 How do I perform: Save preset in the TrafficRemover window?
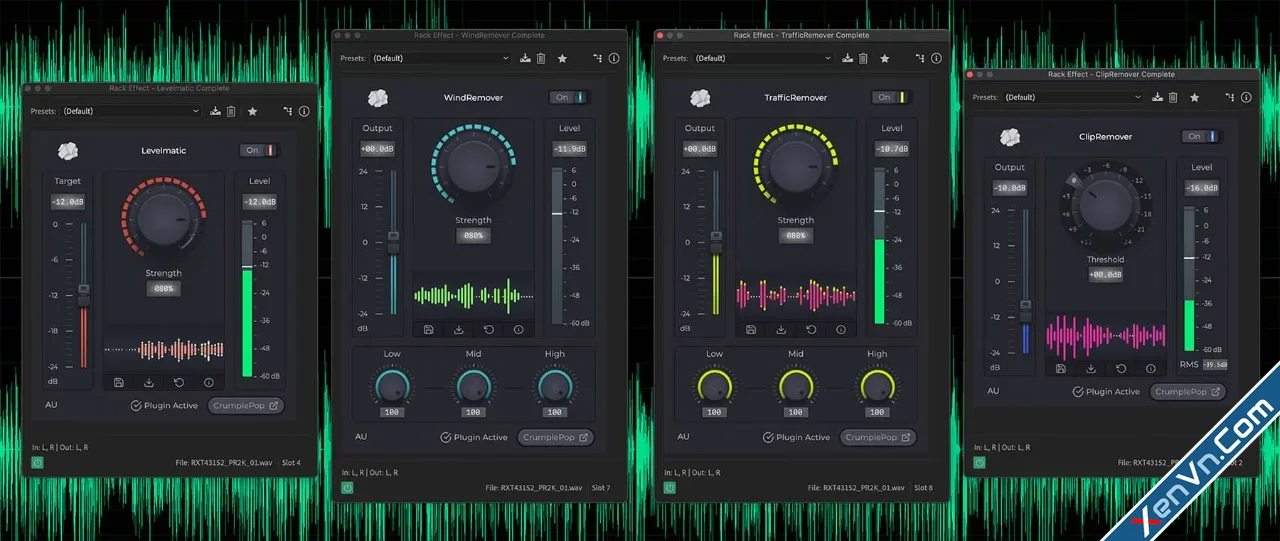(x=847, y=59)
